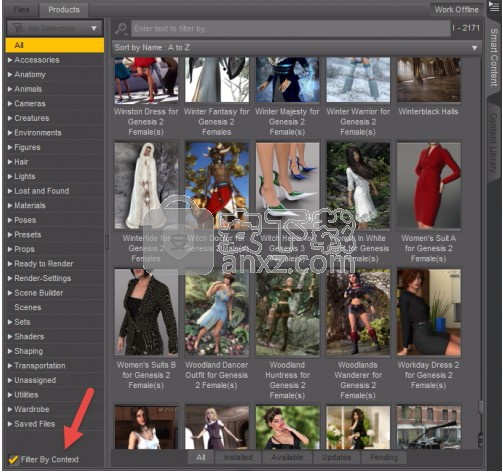Select the Sets category

pos(55,322)
